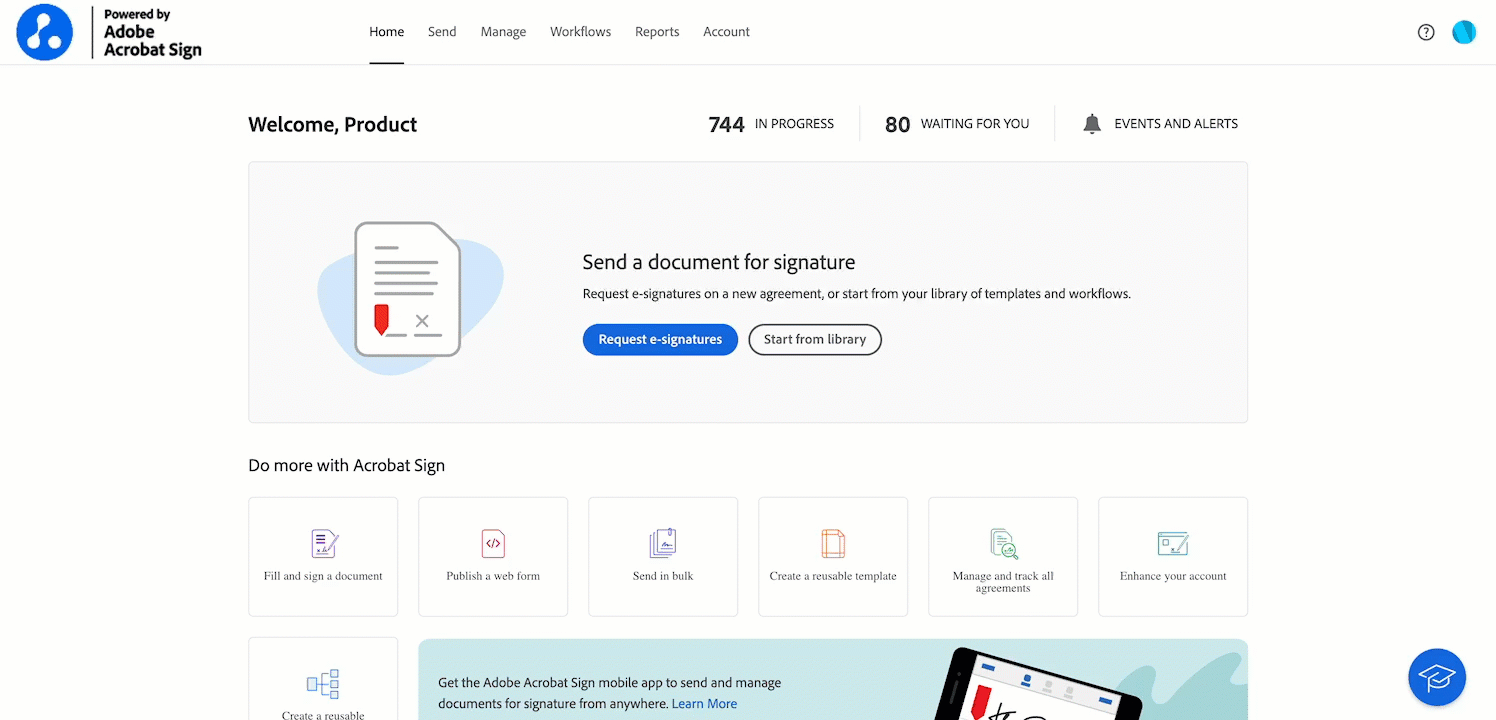Viewport: 1496px width, 720px height.
Task: Open the Reports tab
Action: click(657, 32)
